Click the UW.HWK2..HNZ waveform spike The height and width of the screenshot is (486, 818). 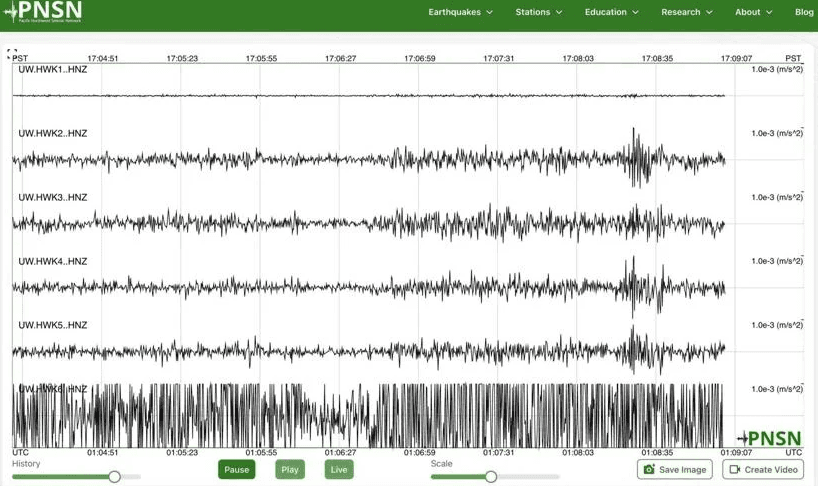(x=635, y=157)
